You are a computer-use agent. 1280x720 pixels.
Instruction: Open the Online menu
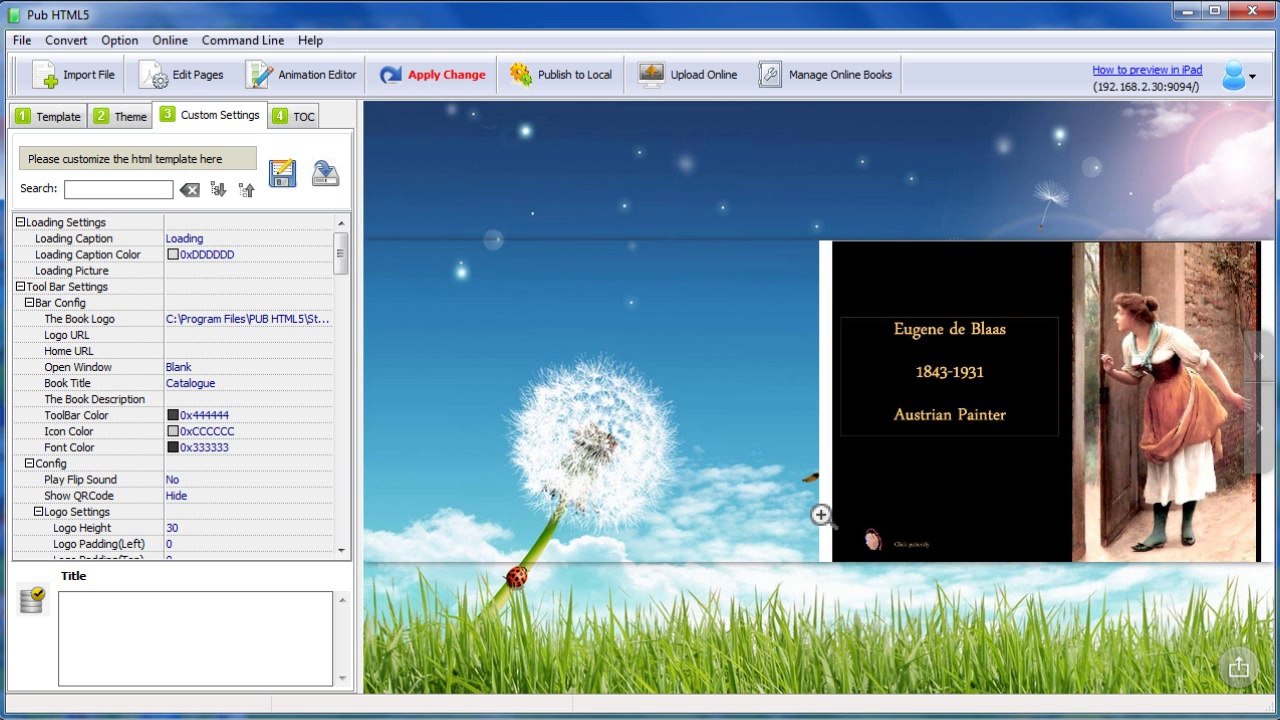point(170,40)
